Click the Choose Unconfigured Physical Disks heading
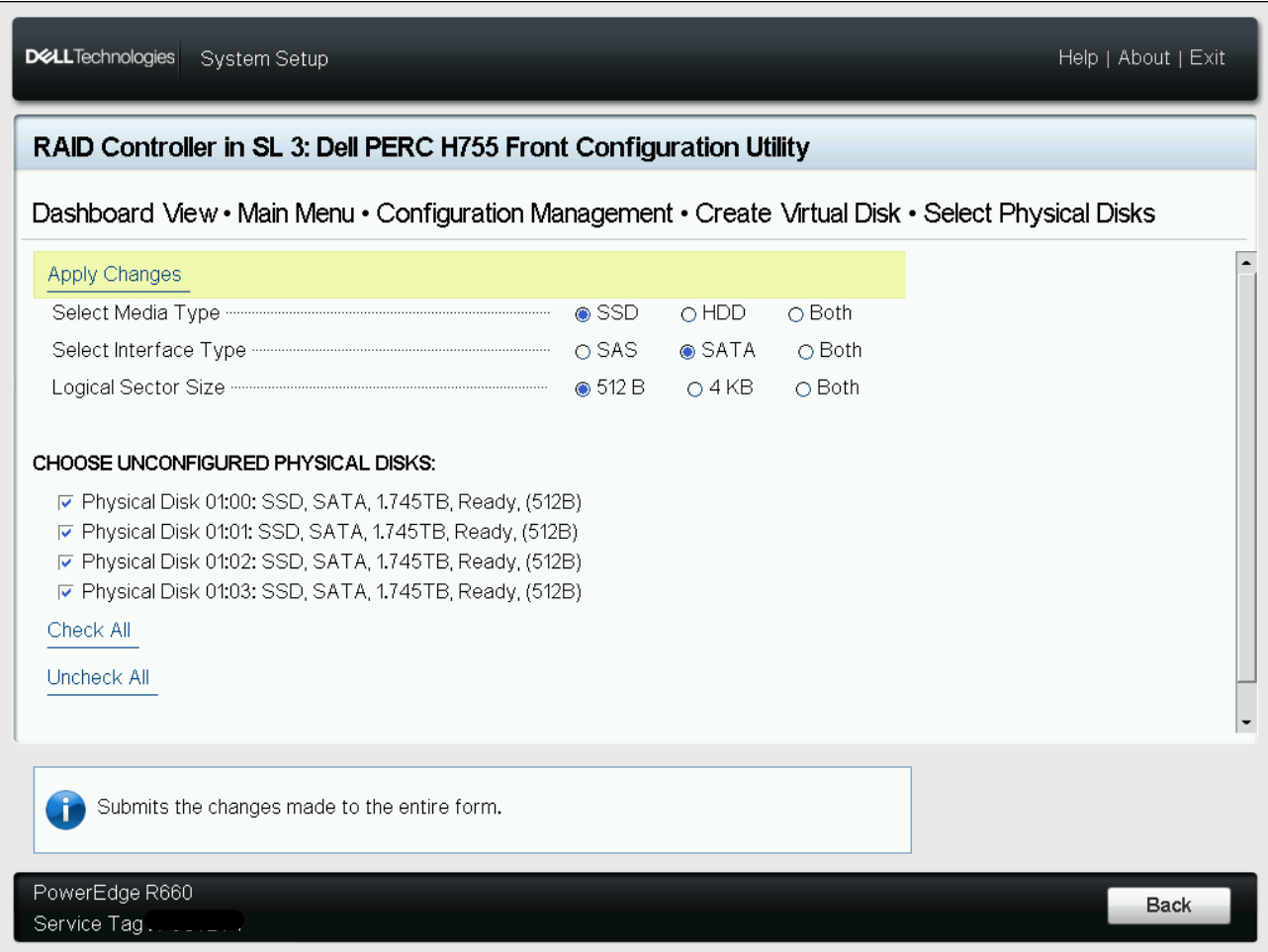This screenshot has width=1268, height=952. click(x=233, y=463)
